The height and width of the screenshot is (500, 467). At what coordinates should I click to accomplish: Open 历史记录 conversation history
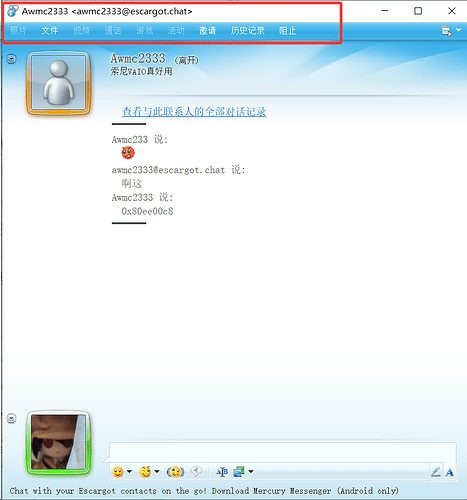pos(247,31)
